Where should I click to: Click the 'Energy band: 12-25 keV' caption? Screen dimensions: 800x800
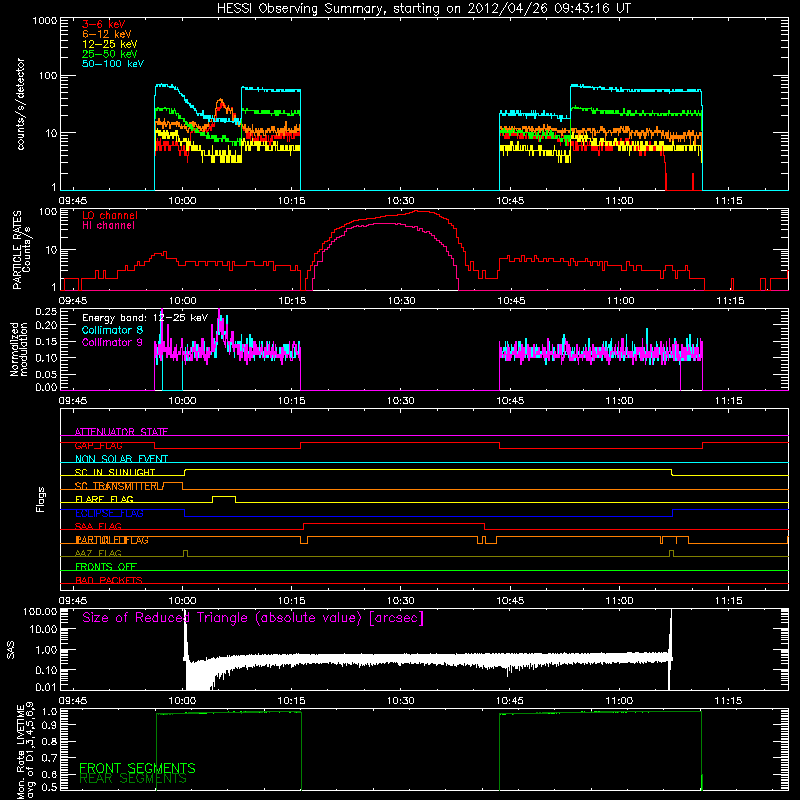(145, 318)
